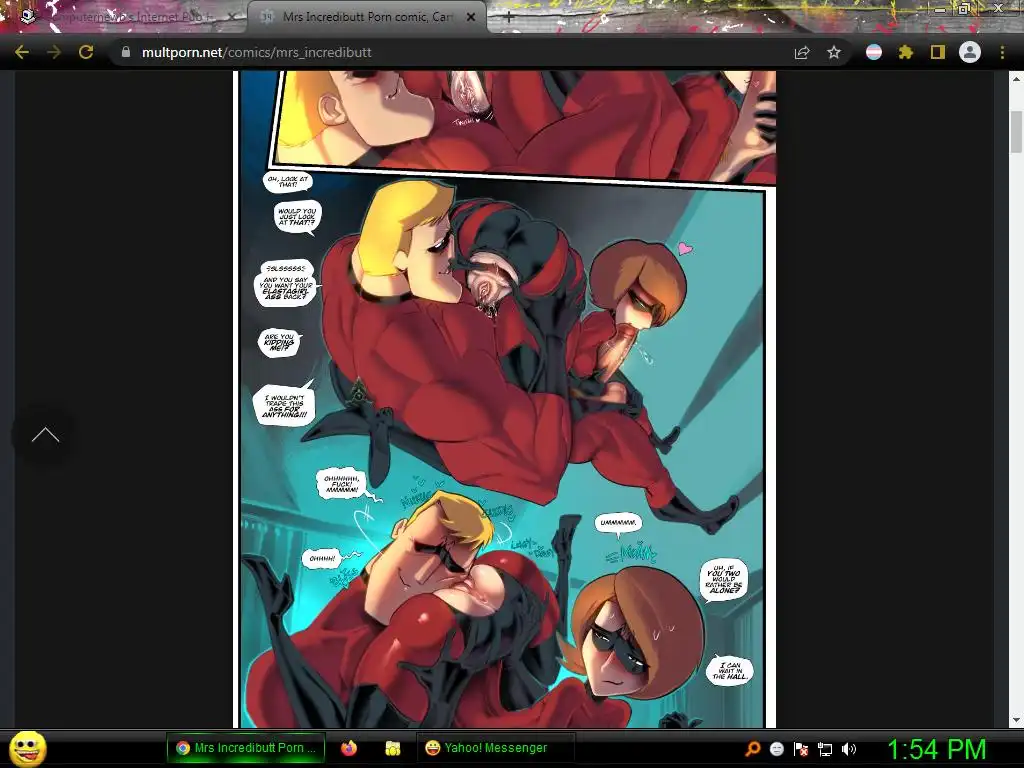Viewport: 1024px width, 768px height.
Task: Click the round face system tray icon
Action: (776, 748)
